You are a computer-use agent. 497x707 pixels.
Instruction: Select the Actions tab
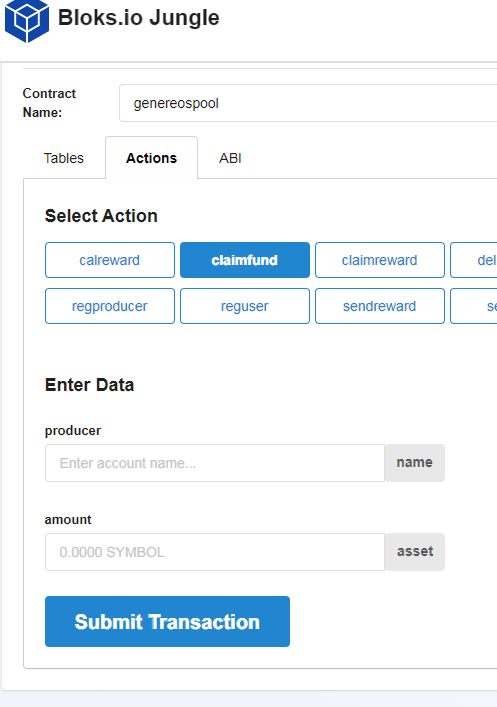(152, 158)
